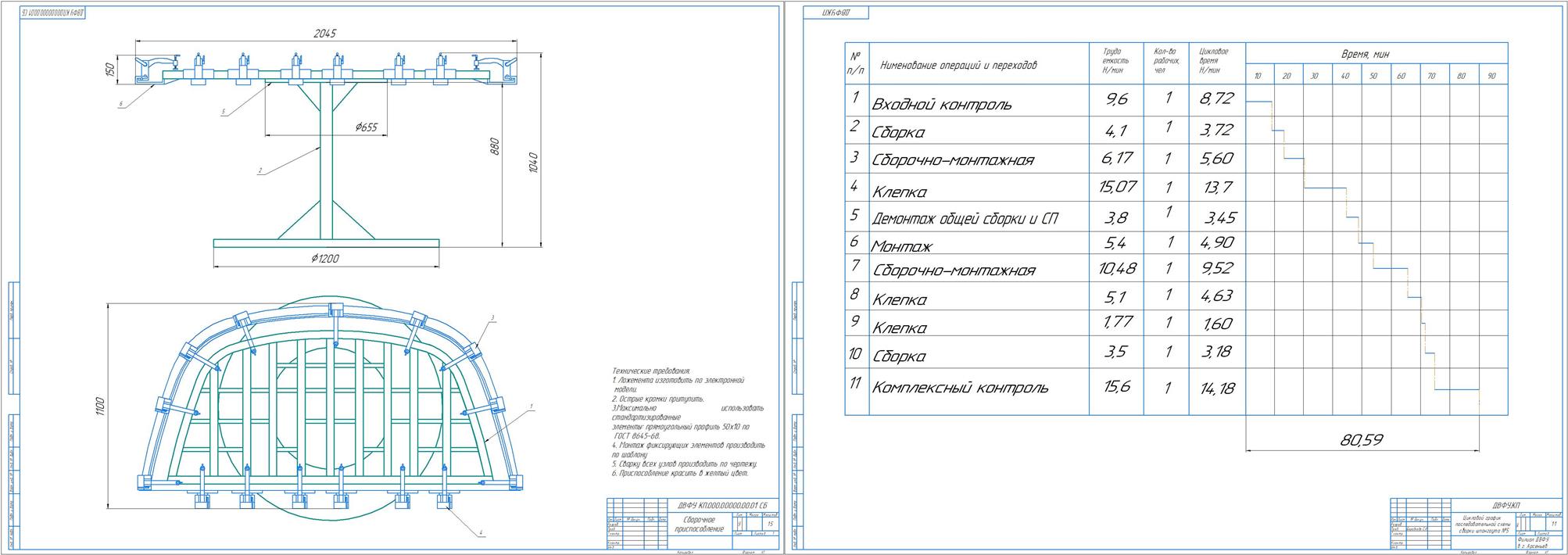Select cycle time 9,52
Image resolution: width=1568 pixels, height=555 pixels.
(x=1215, y=268)
